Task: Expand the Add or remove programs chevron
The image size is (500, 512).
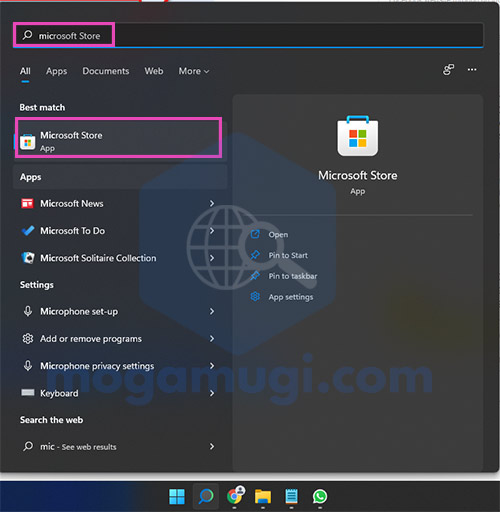Action: click(x=212, y=339)
